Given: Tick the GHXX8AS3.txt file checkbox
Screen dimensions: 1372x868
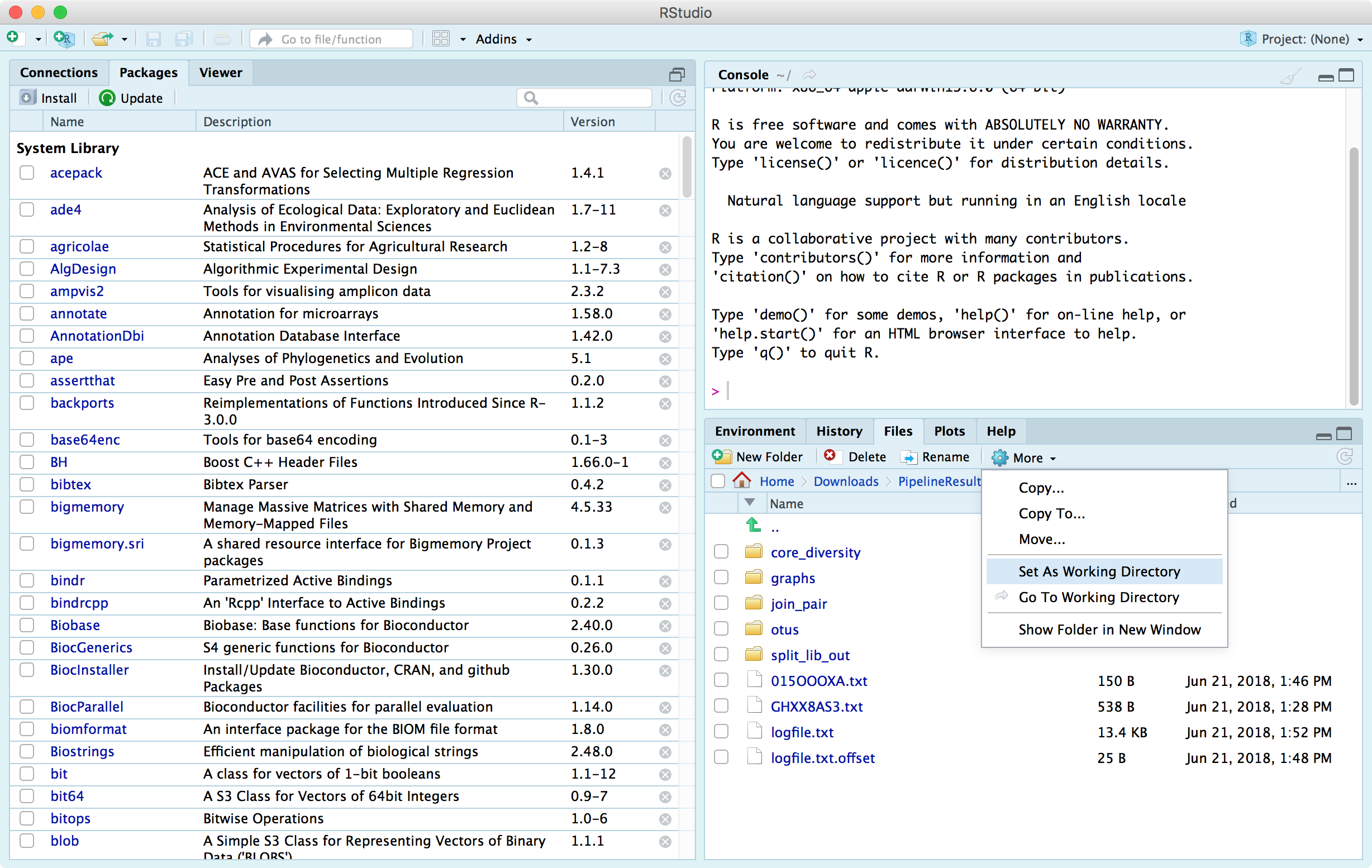Looking at the screenshot, I should click(x=721, y=705).
